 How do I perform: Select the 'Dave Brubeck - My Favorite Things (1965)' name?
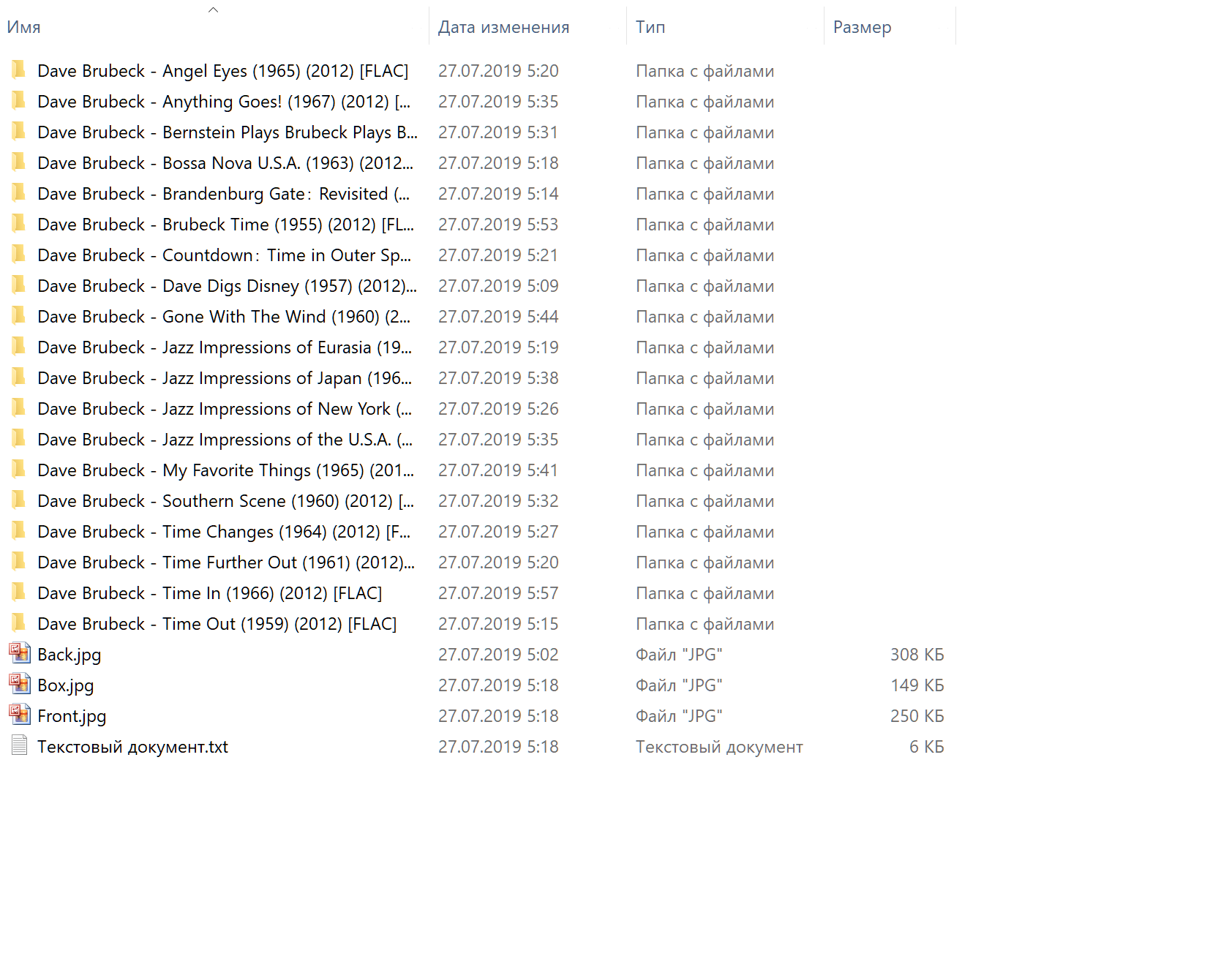tap(226, 470)
